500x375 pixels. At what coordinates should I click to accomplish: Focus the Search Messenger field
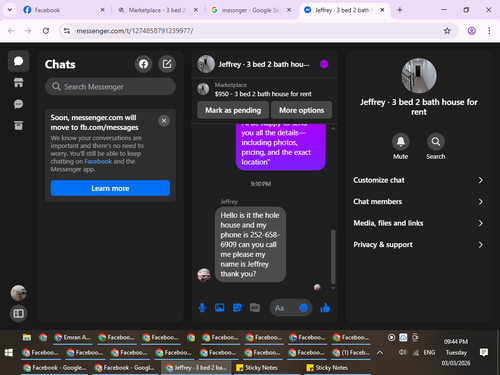[110, 87]
